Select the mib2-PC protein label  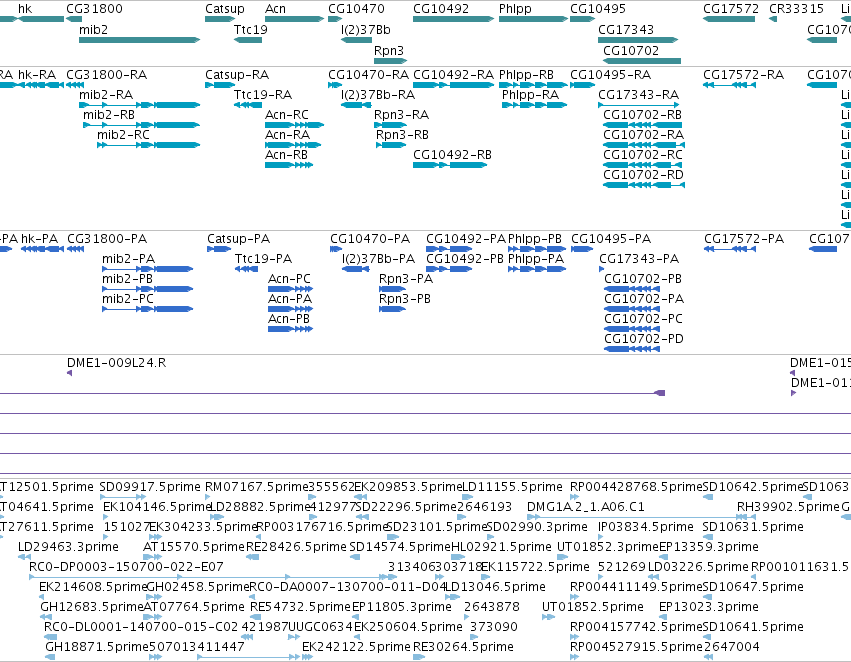point(128,299)
